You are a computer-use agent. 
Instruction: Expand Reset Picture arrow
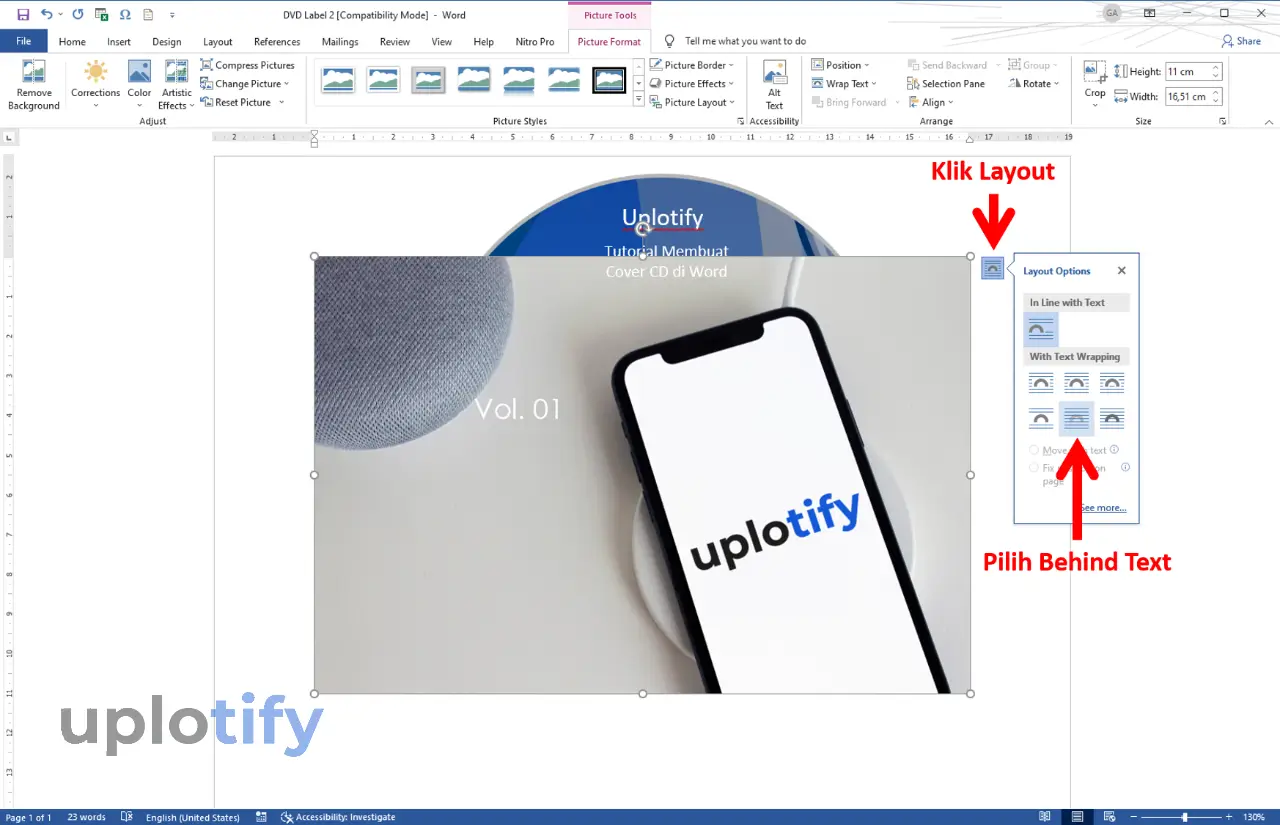coord(281,103)
